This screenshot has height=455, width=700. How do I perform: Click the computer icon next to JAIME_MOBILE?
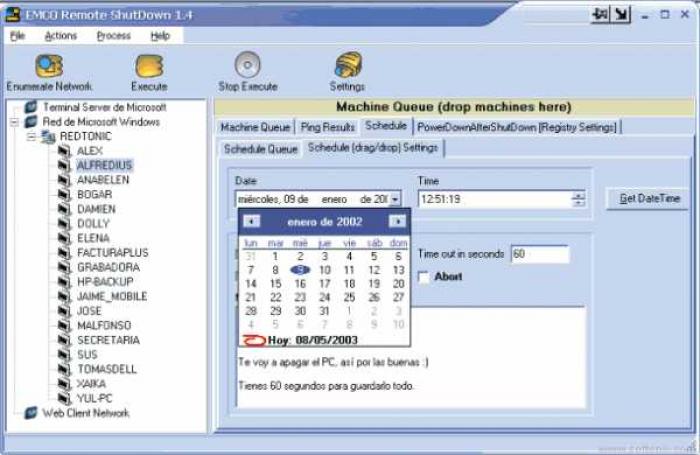click(64, 296)
